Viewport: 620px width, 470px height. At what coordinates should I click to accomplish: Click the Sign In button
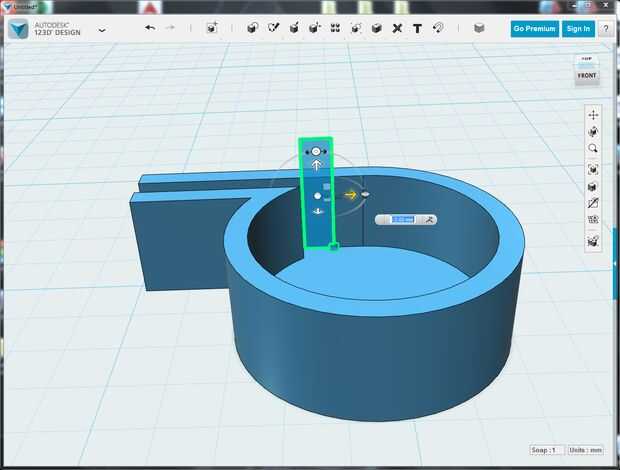pos(578,29)
